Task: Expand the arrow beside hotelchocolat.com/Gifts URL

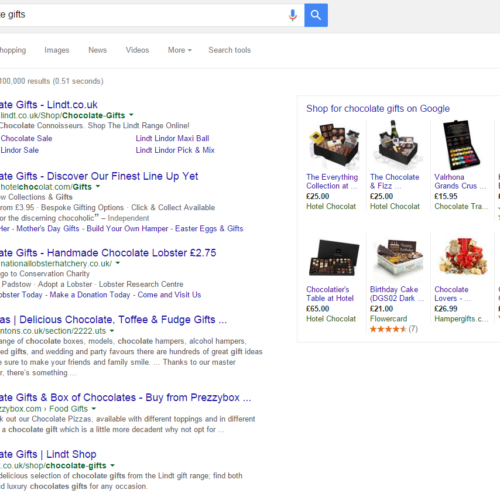Action: click(98, 186)
